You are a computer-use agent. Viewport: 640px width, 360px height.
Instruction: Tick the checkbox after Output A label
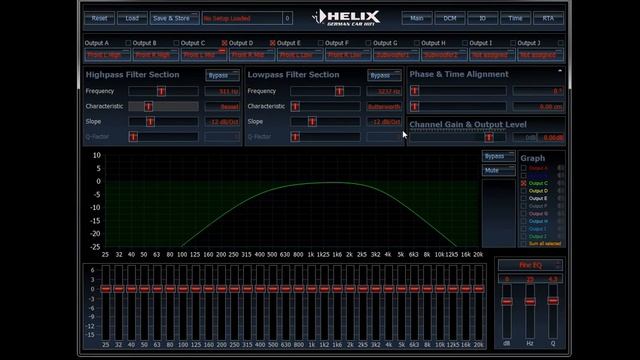click(x=128, y=43)
